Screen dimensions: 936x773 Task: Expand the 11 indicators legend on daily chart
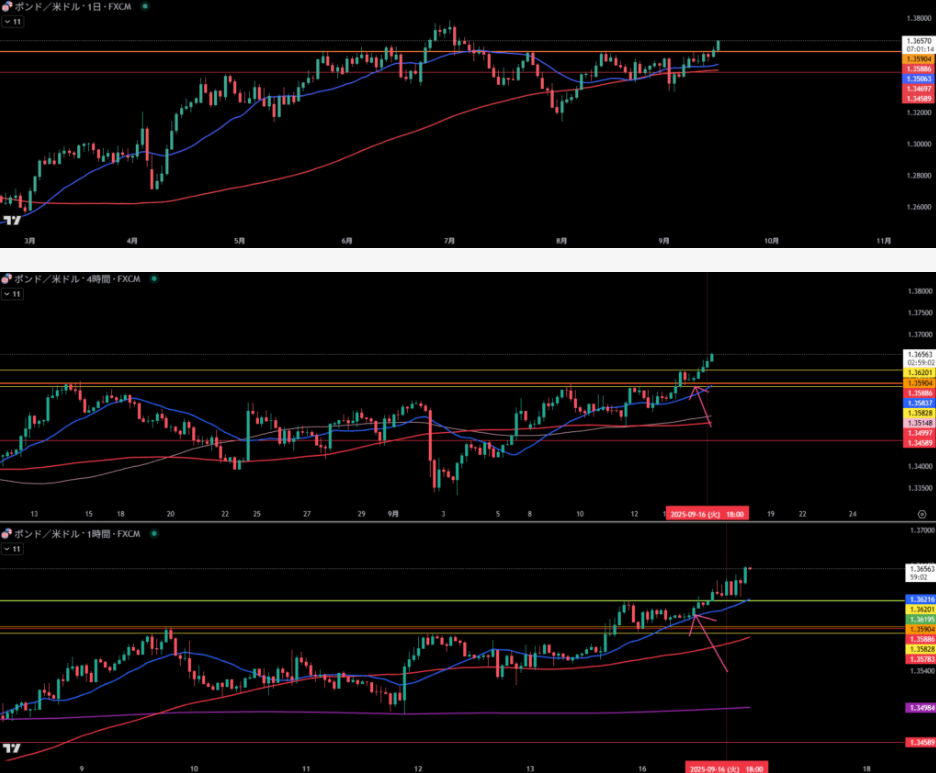coord(12,20)
